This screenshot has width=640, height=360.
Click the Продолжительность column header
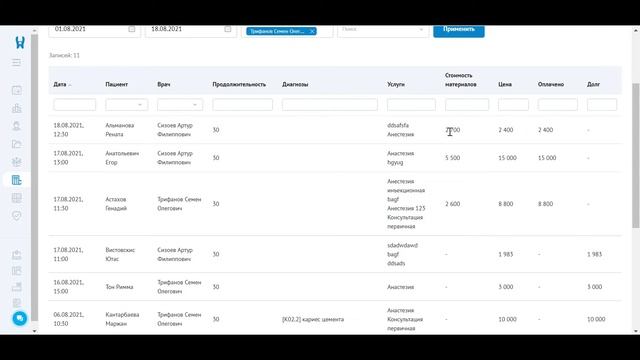239,84
